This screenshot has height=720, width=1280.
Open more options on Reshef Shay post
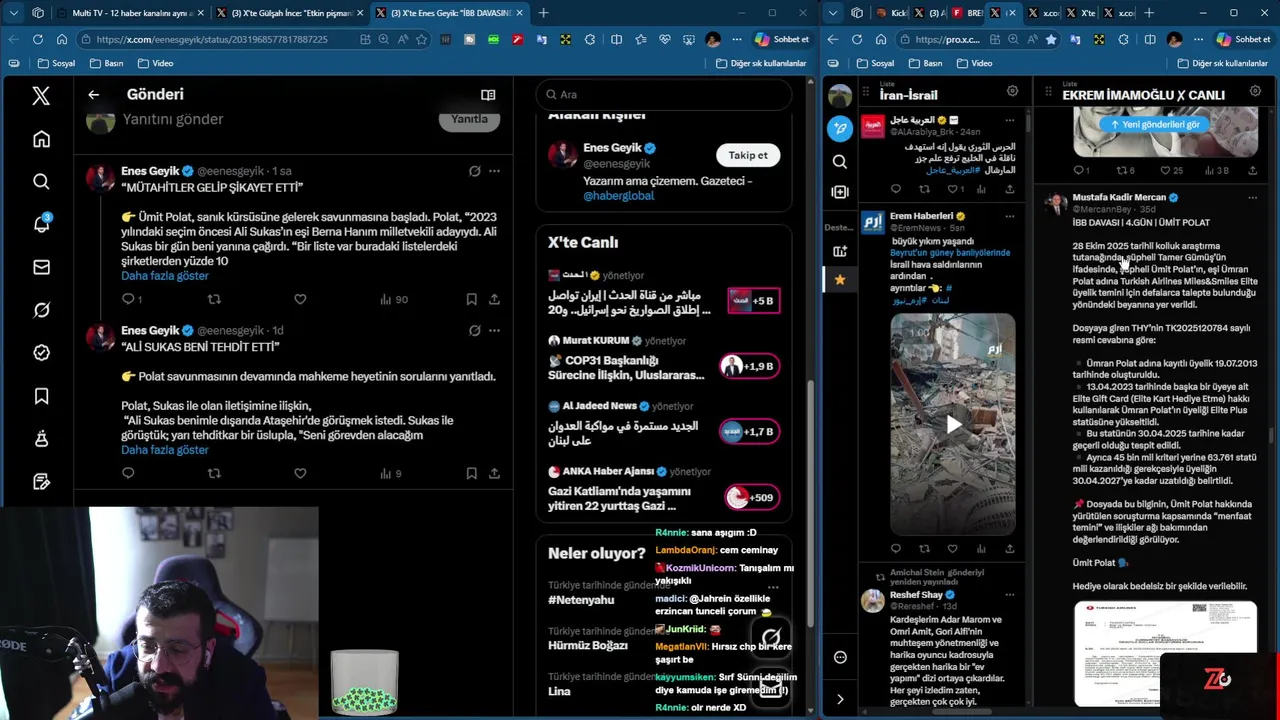[x=1009, y=595]
